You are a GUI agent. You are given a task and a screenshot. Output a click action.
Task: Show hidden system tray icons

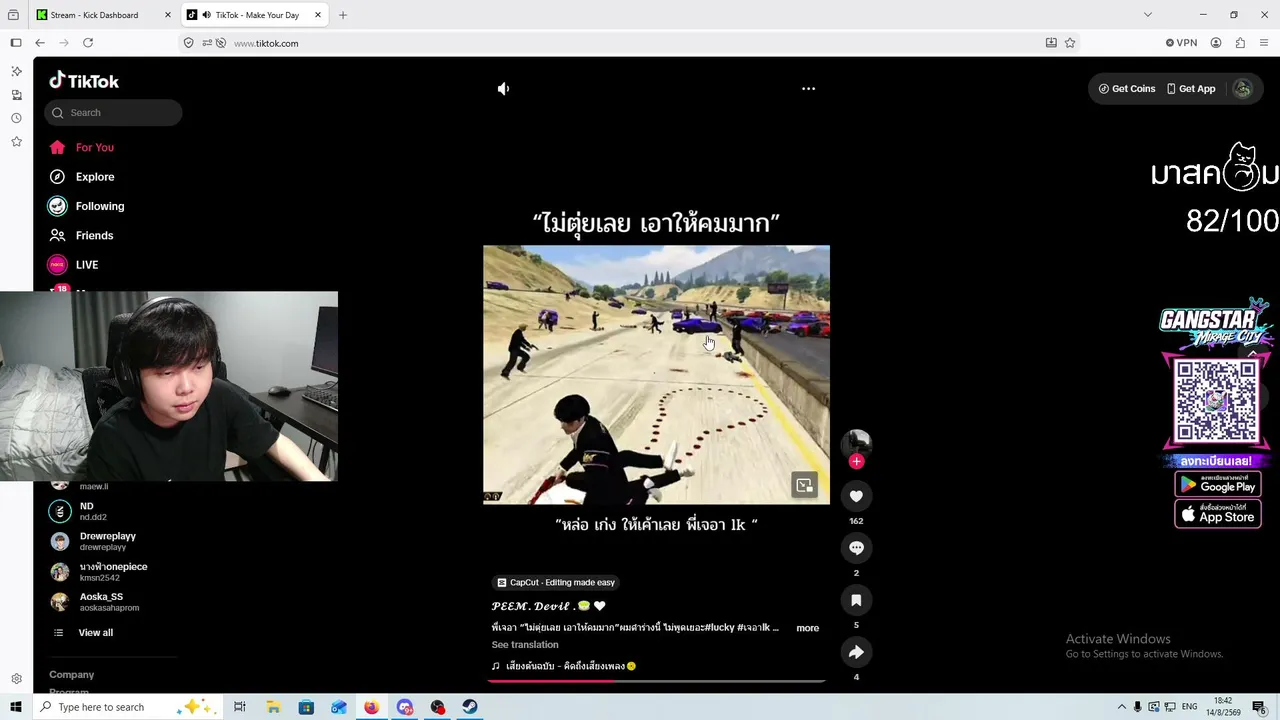point(1121,707)
